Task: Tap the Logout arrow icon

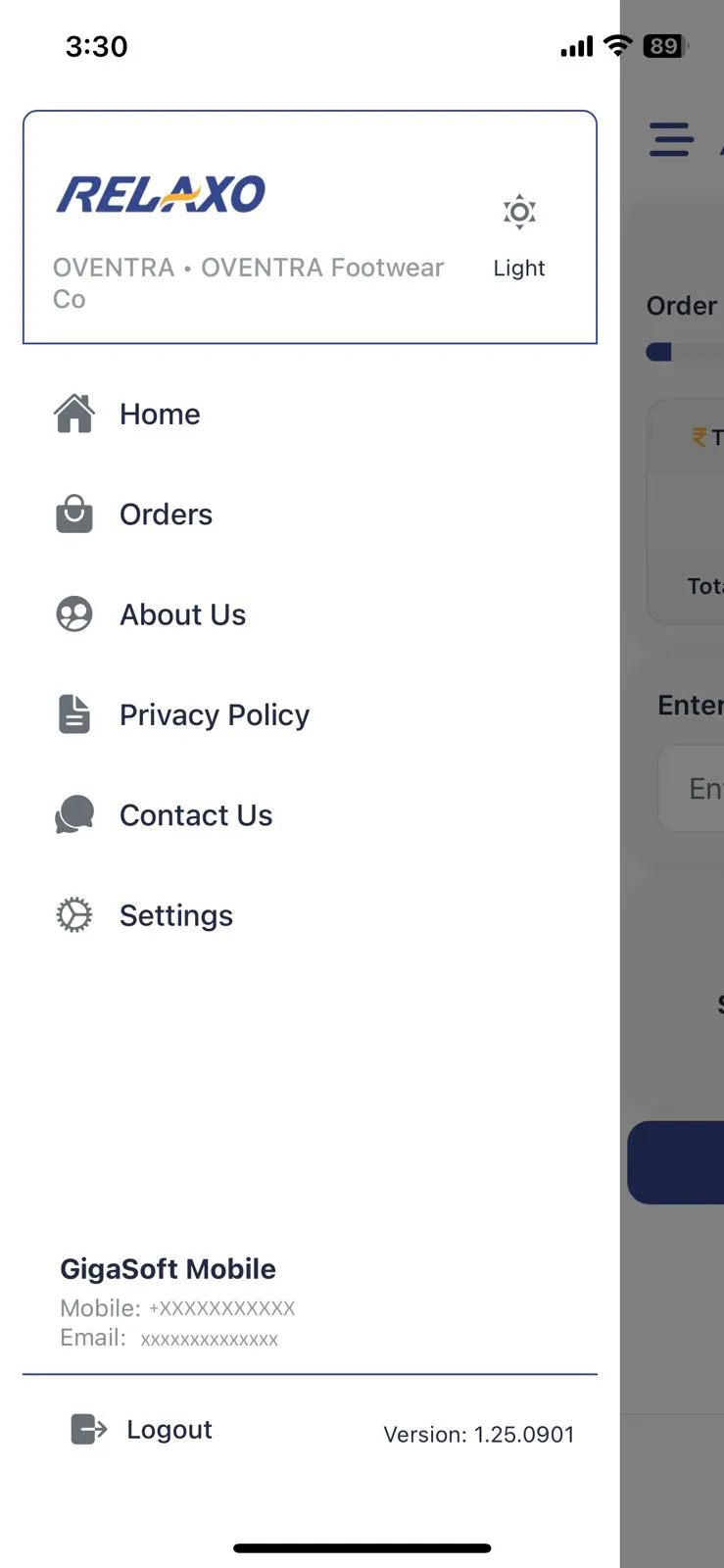Action: [88, 1429]
